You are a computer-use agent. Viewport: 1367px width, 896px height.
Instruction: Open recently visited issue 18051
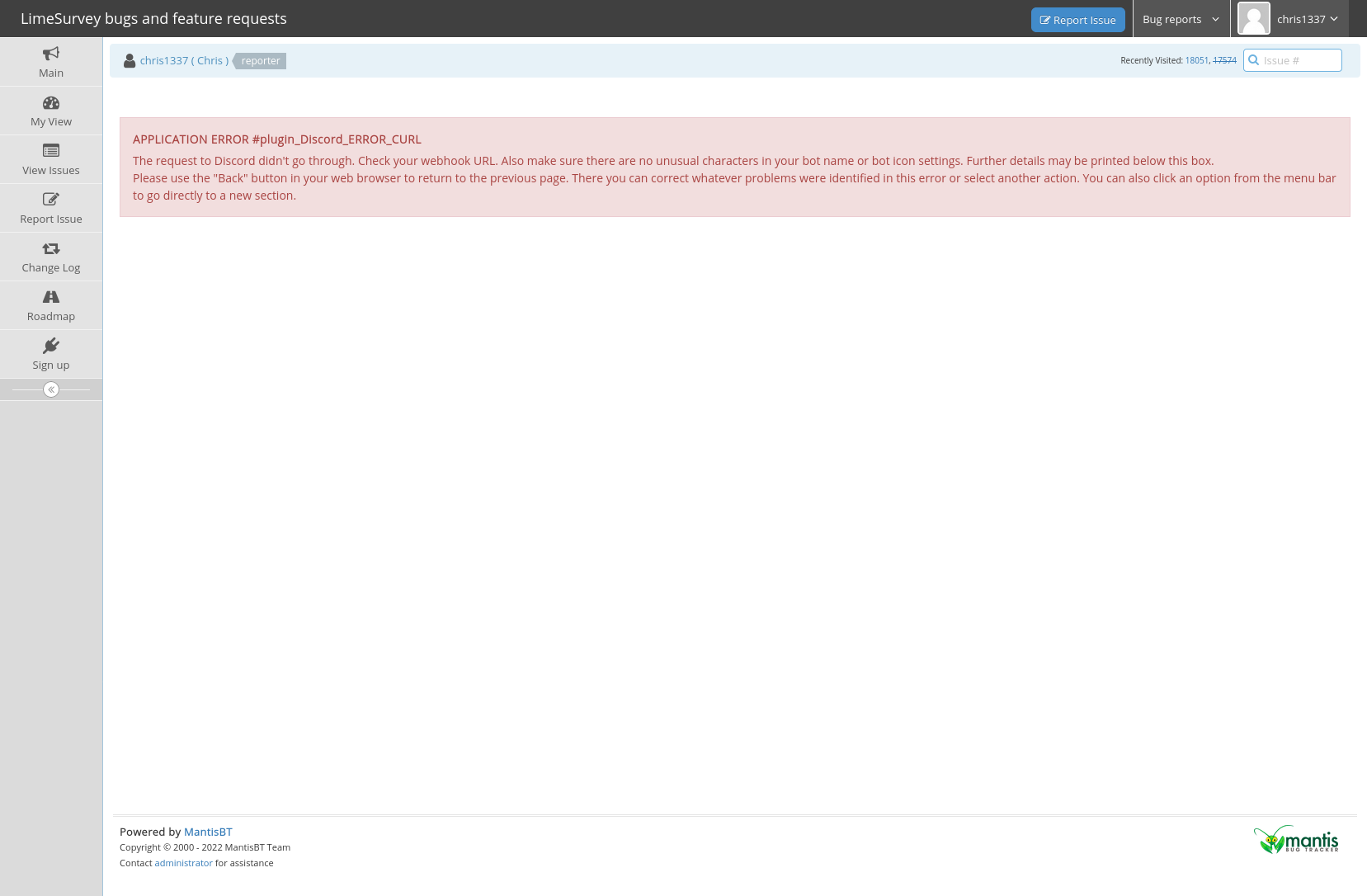[1197, 61]
